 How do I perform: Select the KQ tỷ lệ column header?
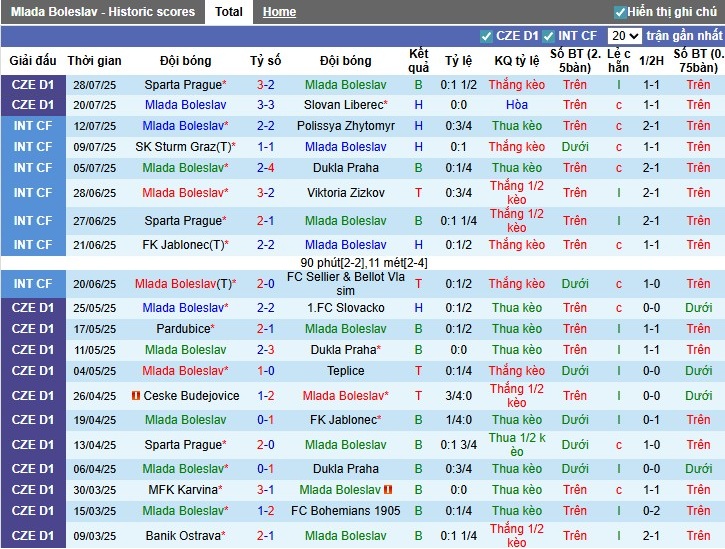tap(517, 61)
